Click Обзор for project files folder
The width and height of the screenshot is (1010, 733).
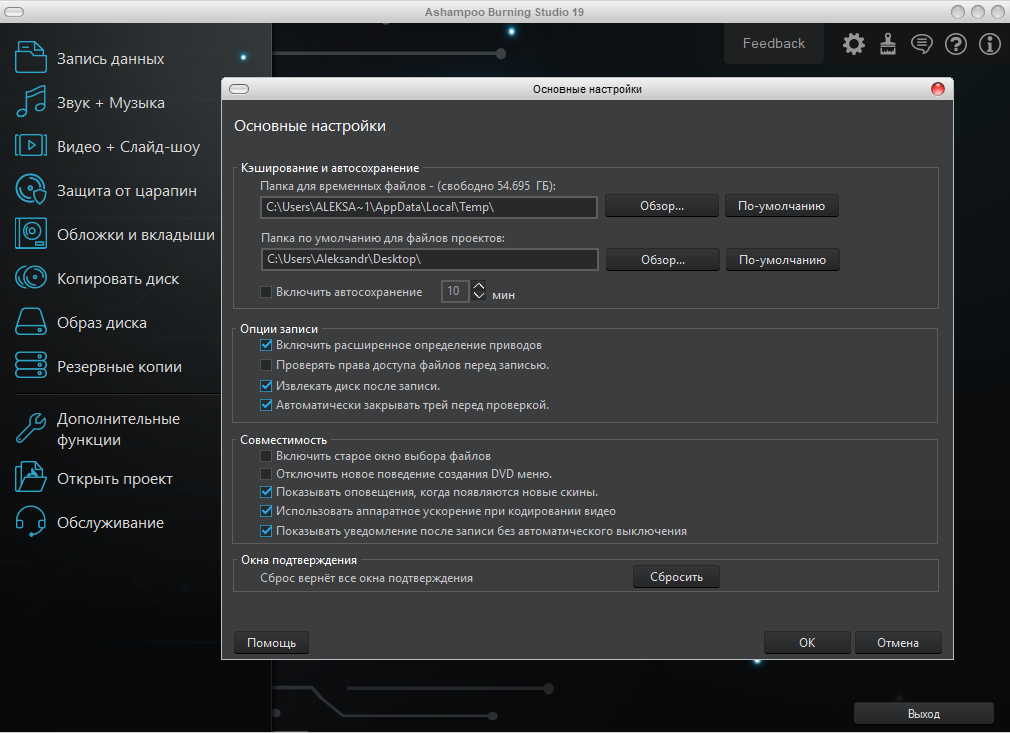point(663,260)
